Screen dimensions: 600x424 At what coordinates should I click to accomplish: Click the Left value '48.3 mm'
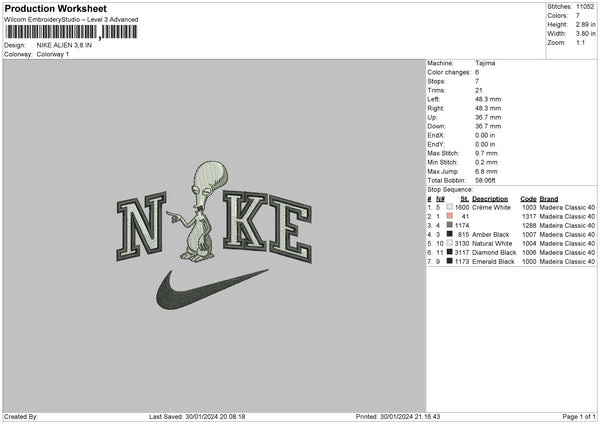[488, 99]
